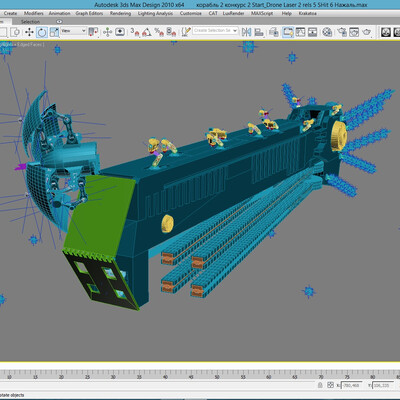The image size is (400, 400).
Task: Select the Select and Move tool
Action: coord(29,32)
